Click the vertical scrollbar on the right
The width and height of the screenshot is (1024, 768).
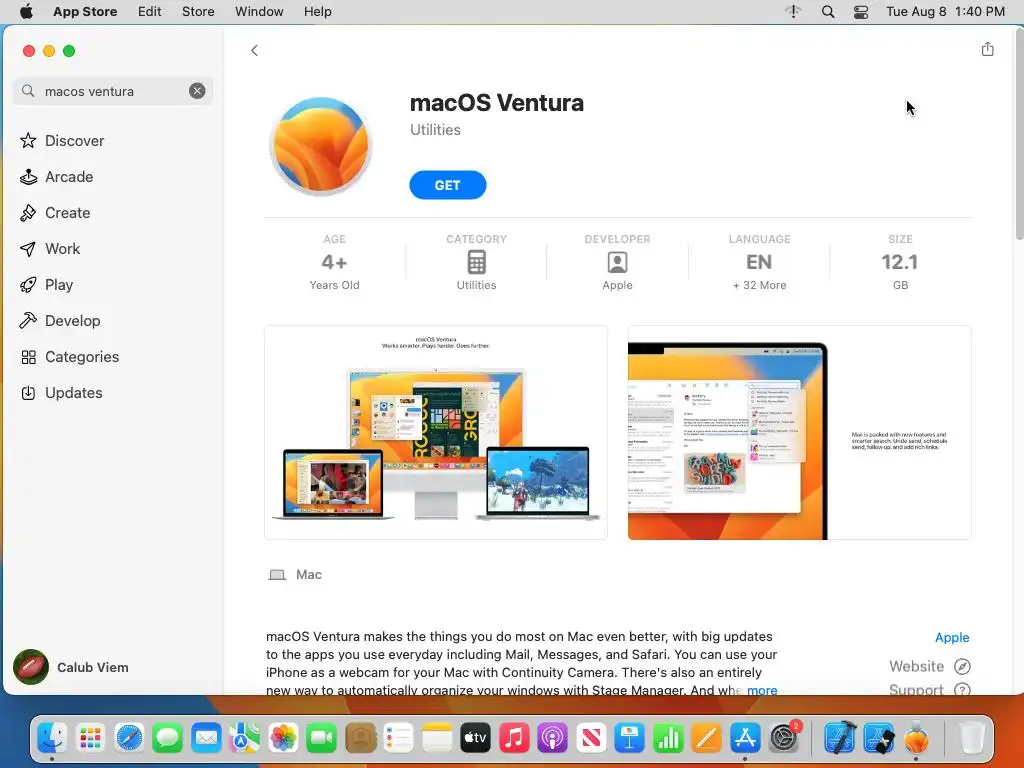point(1019,134)
